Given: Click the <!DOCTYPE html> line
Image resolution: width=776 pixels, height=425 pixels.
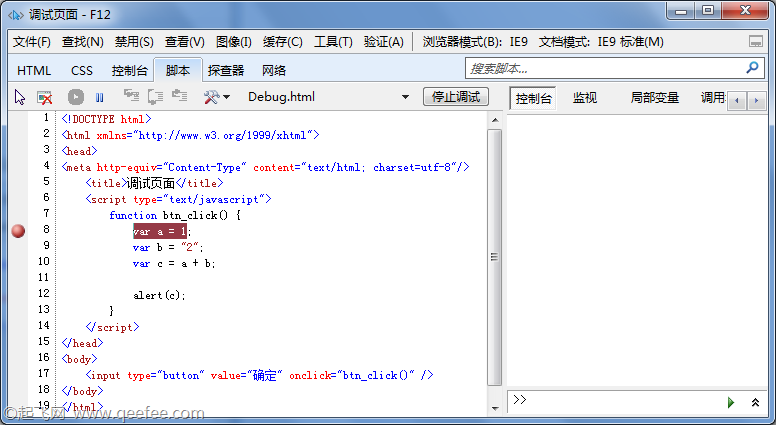Looking at the screenshot, I should pyautogui.click(x=106, y=119).
